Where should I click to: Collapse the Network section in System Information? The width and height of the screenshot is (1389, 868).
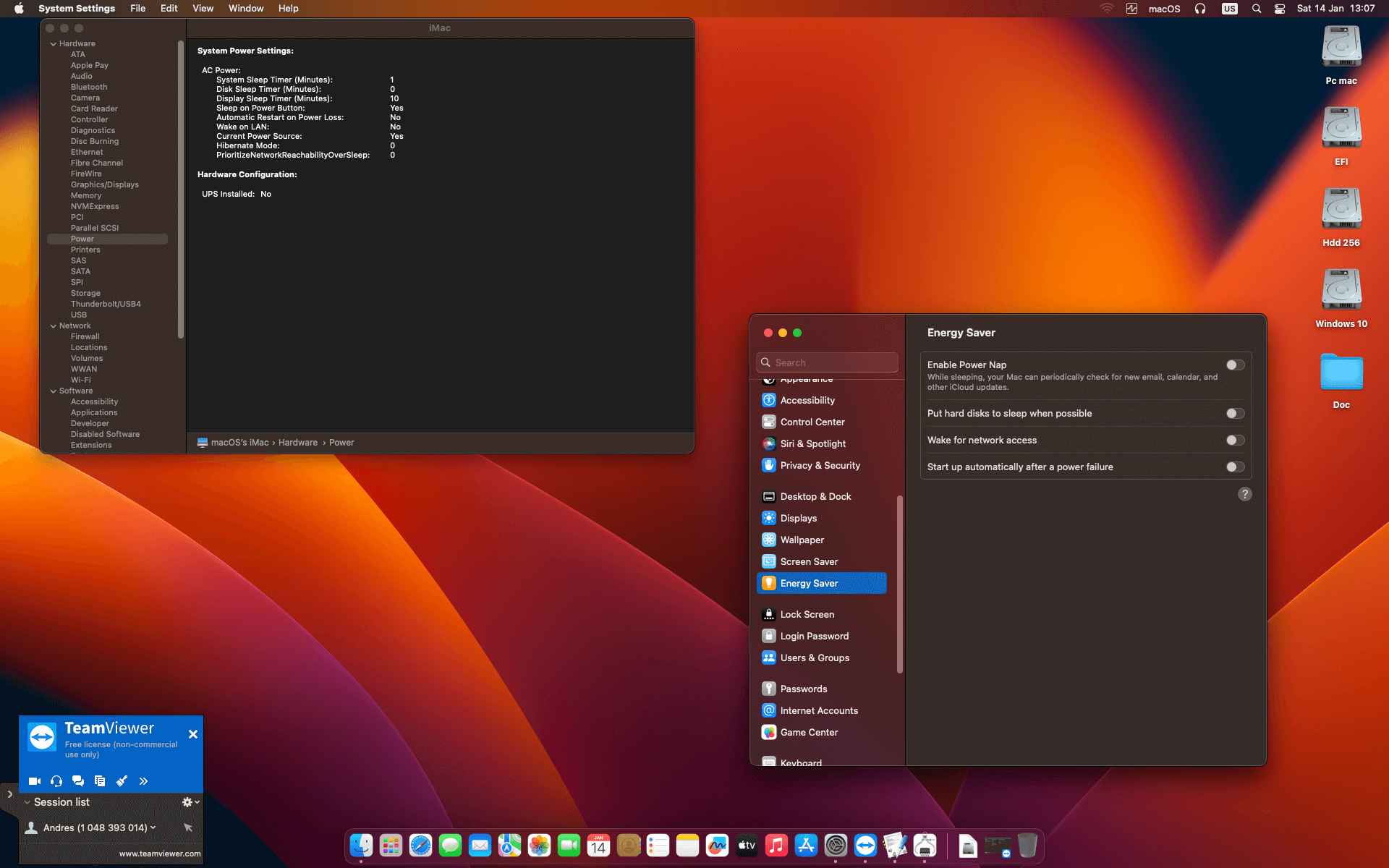[54, 326]
